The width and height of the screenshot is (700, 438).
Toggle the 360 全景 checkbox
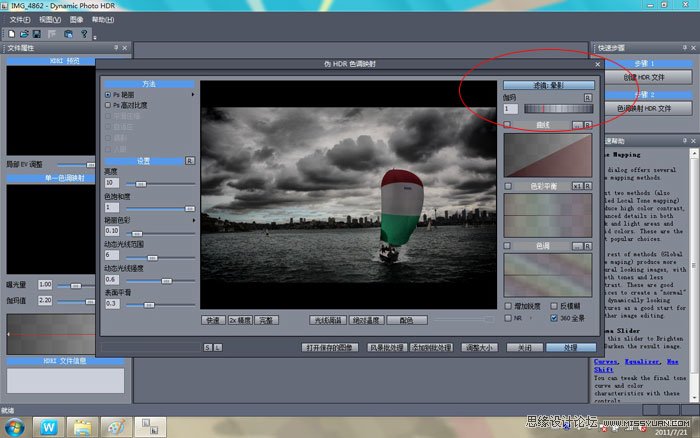[553, 318]
